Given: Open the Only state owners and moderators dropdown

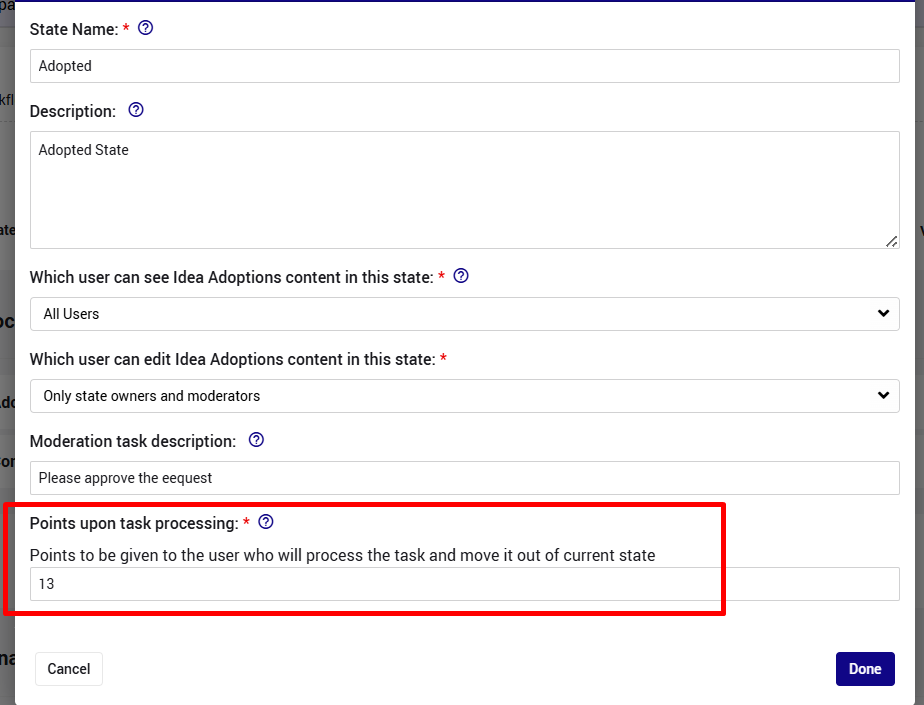Looking at the screenshot, I should click(464, 396).
